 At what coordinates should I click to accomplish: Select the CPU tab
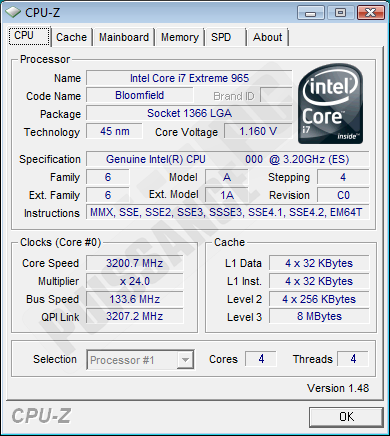29,36
